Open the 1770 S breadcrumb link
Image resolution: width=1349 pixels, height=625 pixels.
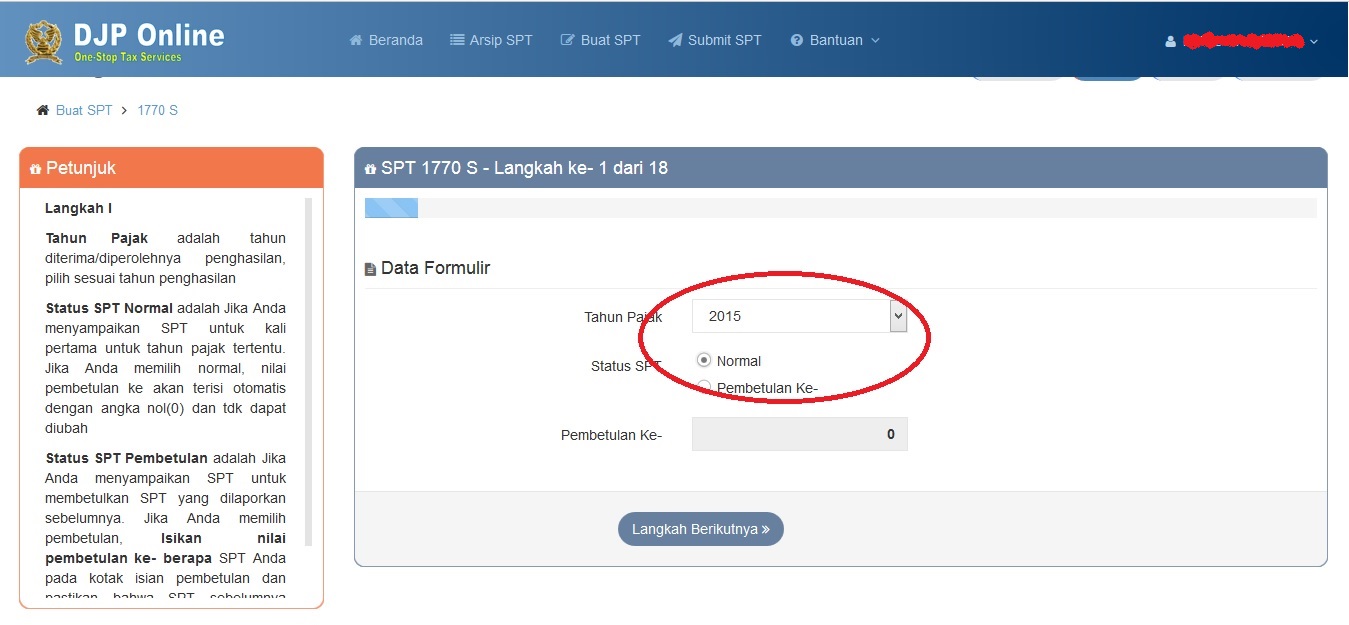pos(158,110)
